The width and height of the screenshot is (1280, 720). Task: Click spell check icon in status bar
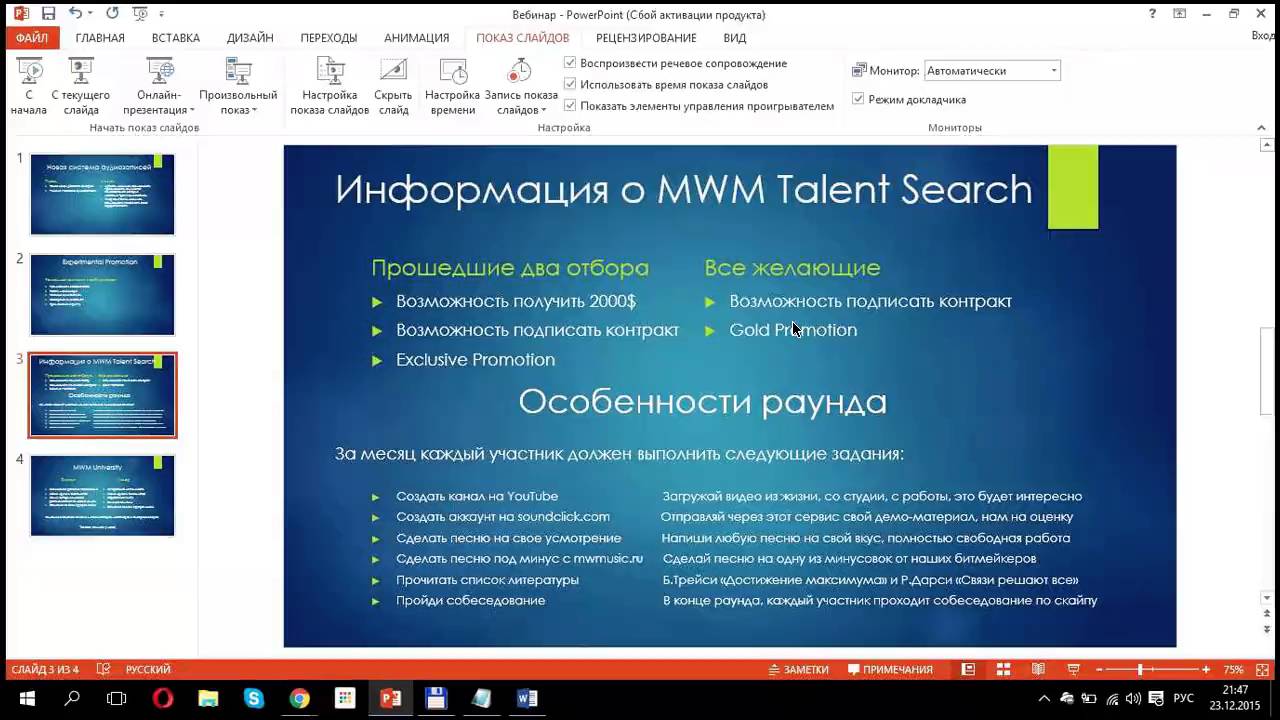pos(103,669)
